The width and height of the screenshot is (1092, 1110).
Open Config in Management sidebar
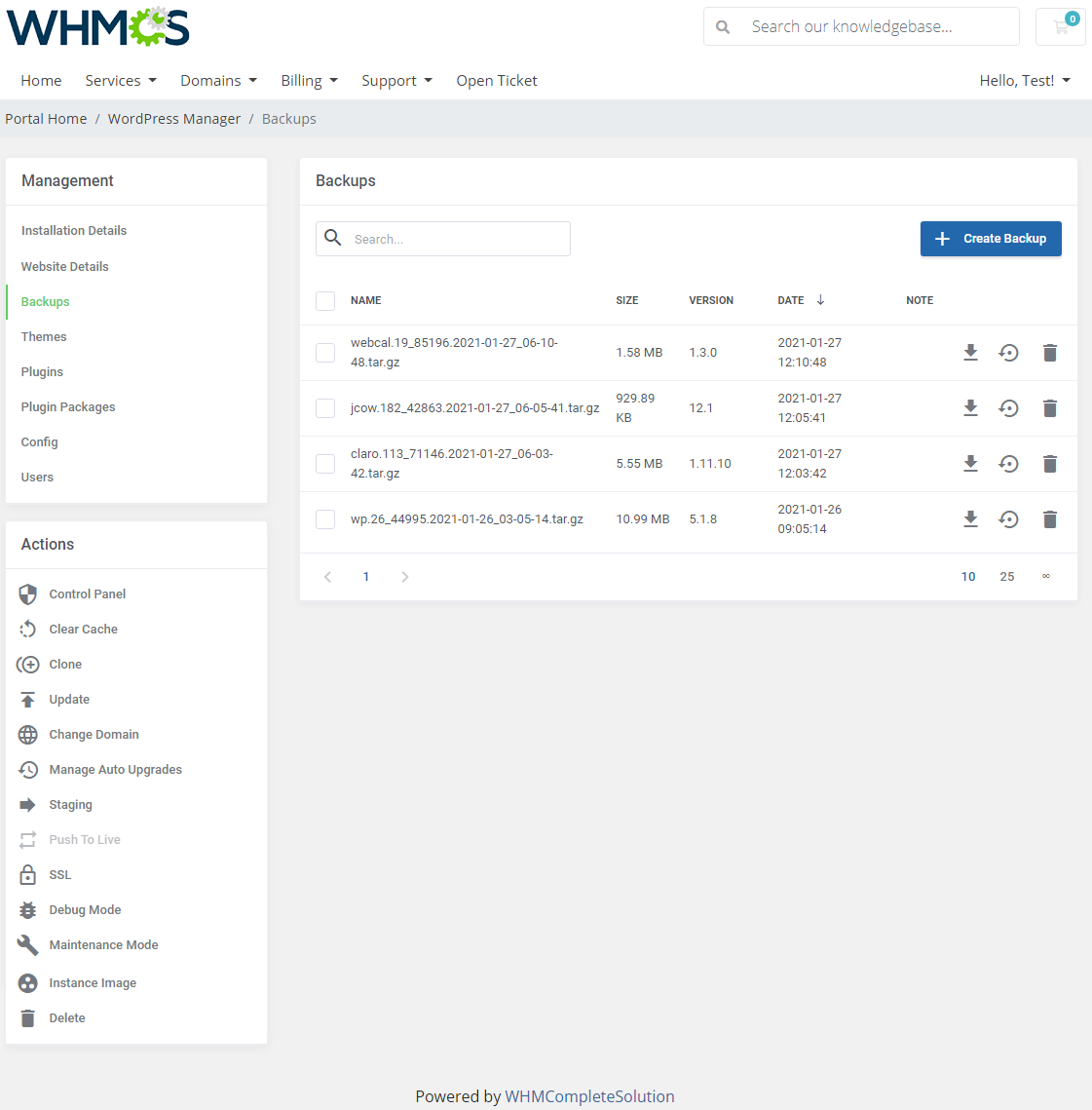tap(39, 442)
